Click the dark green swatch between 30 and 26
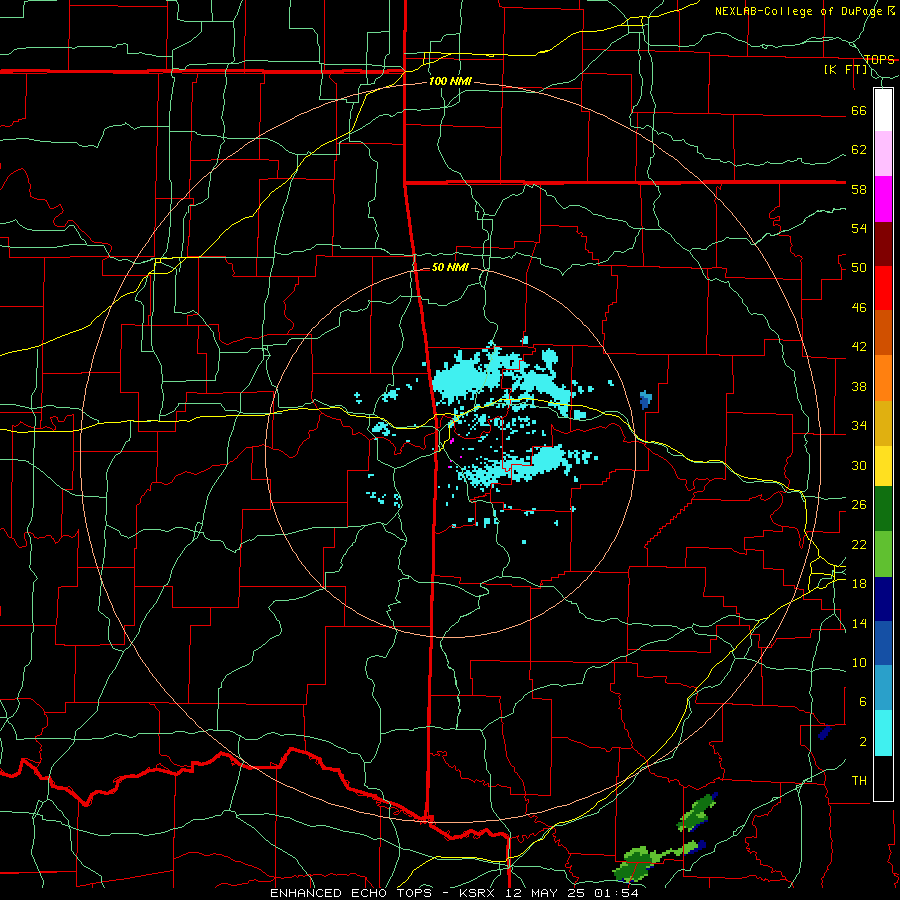 point(883,509)
